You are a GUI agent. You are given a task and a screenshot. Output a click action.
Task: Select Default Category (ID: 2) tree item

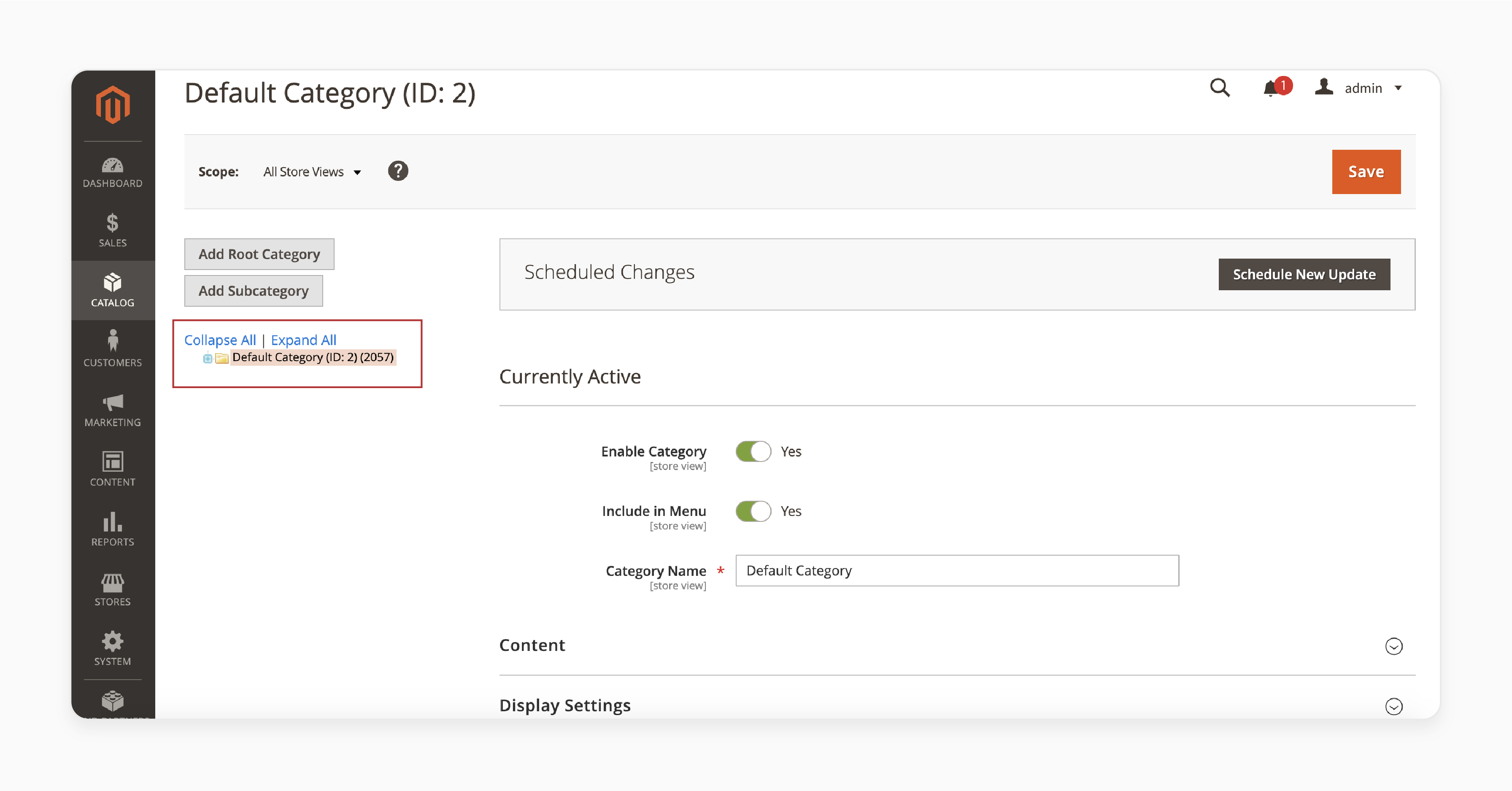(313, 357)
